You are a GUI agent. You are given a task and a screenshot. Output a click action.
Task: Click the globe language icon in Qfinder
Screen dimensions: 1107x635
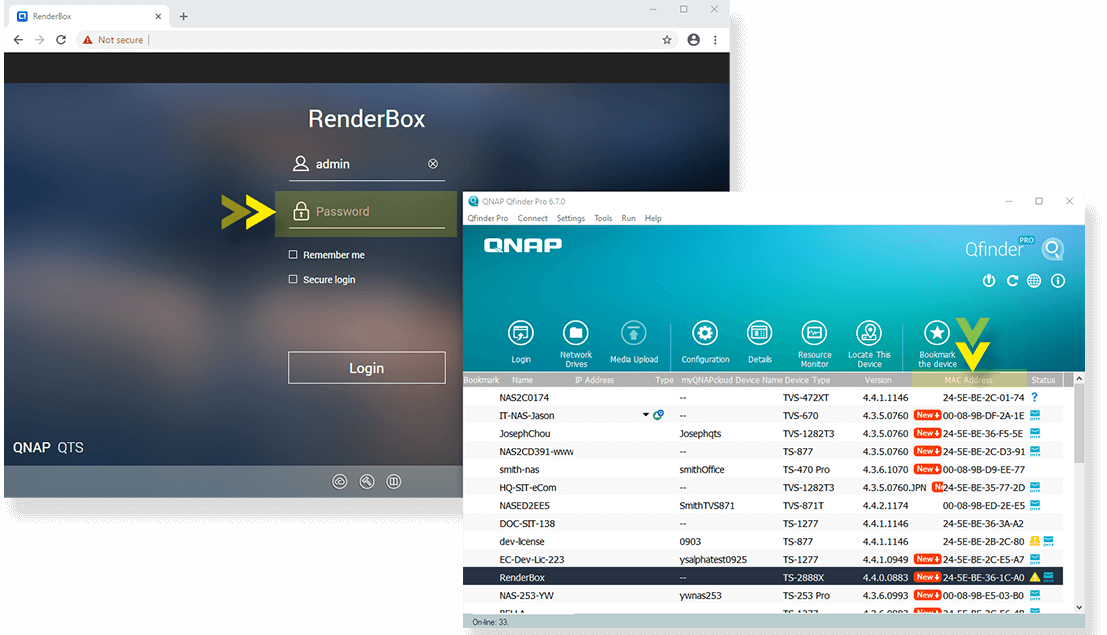coord(1034,280)
